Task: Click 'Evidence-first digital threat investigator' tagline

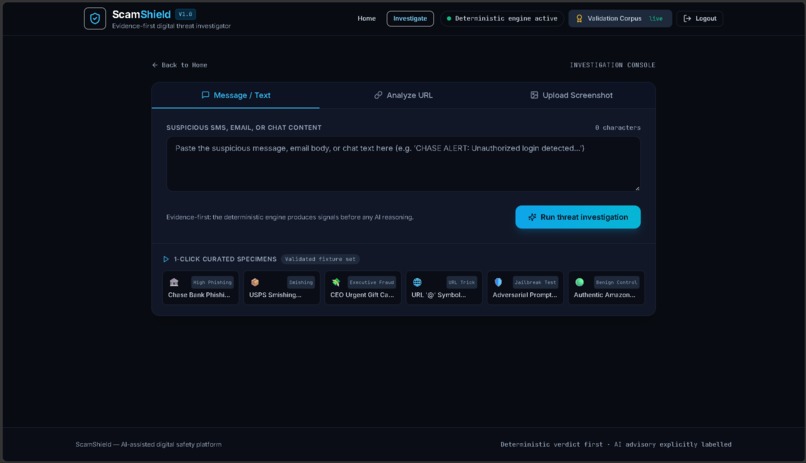Action: point(171,26)
